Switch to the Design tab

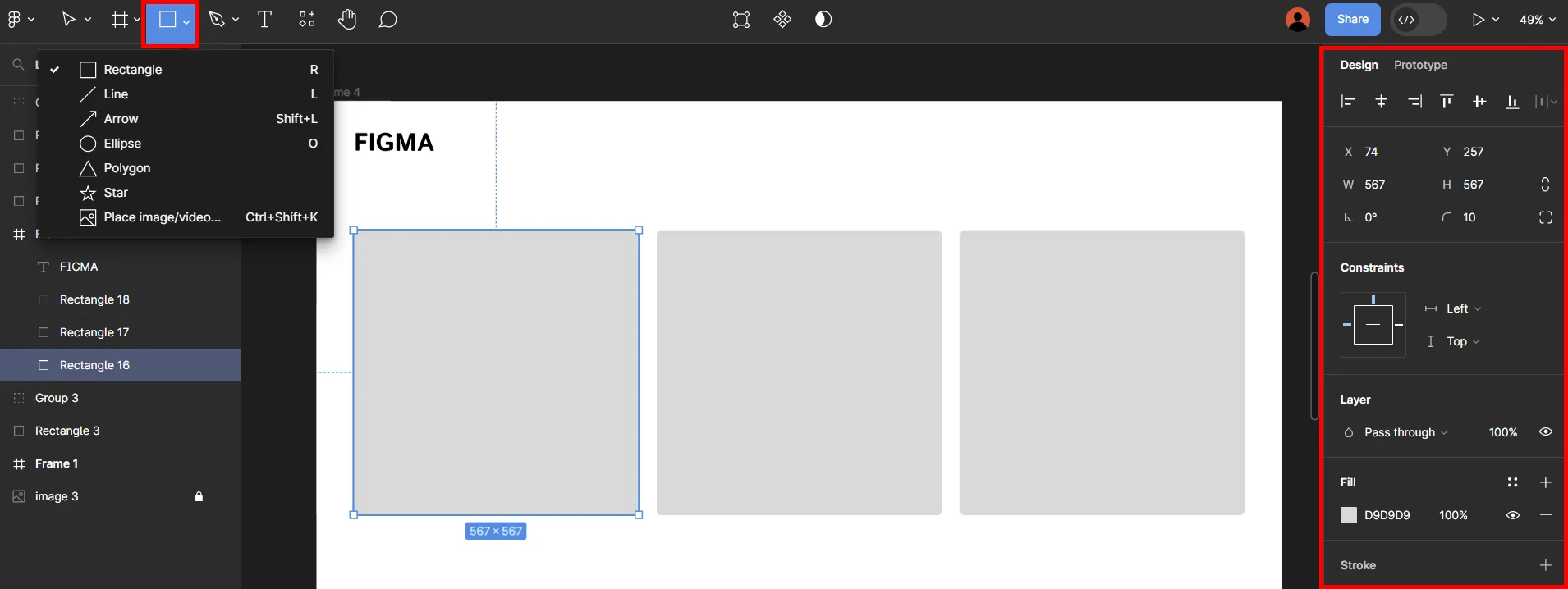(x=1359, y=65)
